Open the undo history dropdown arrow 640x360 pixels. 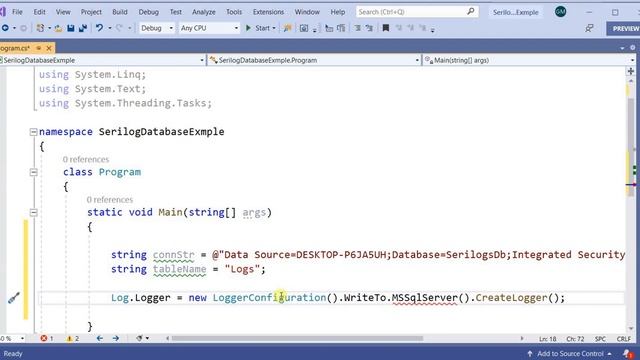[109, 28]
